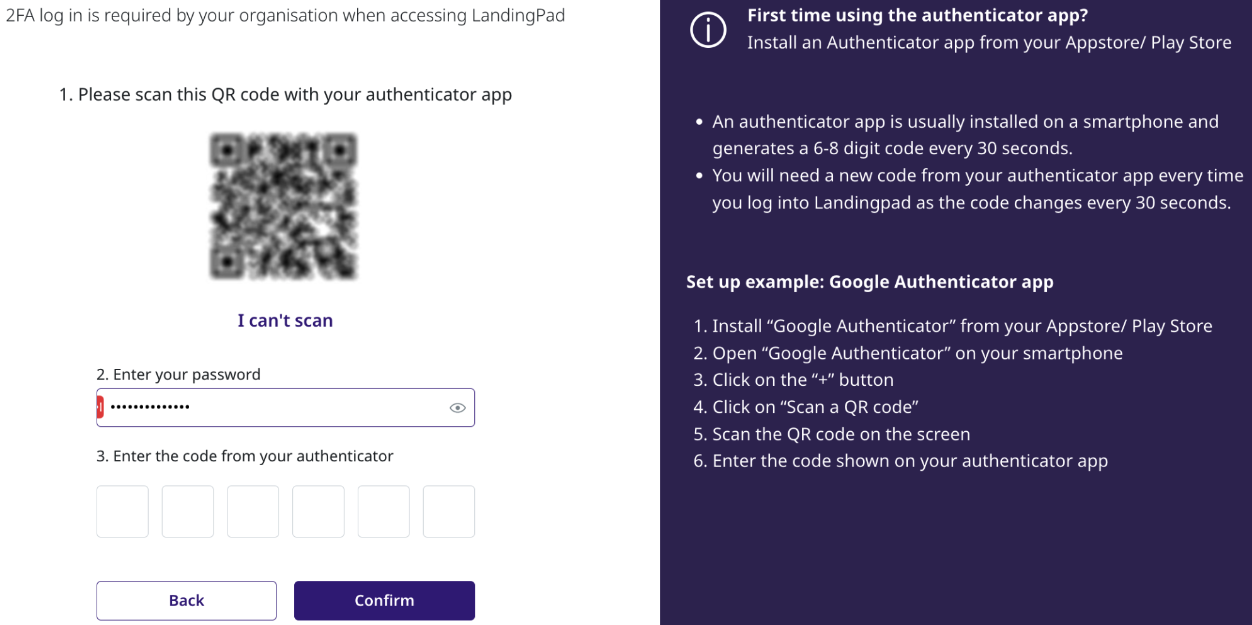Screen dimensions: 1252x625
Task: Focus the password input field
Action: [x=285, y=407]
